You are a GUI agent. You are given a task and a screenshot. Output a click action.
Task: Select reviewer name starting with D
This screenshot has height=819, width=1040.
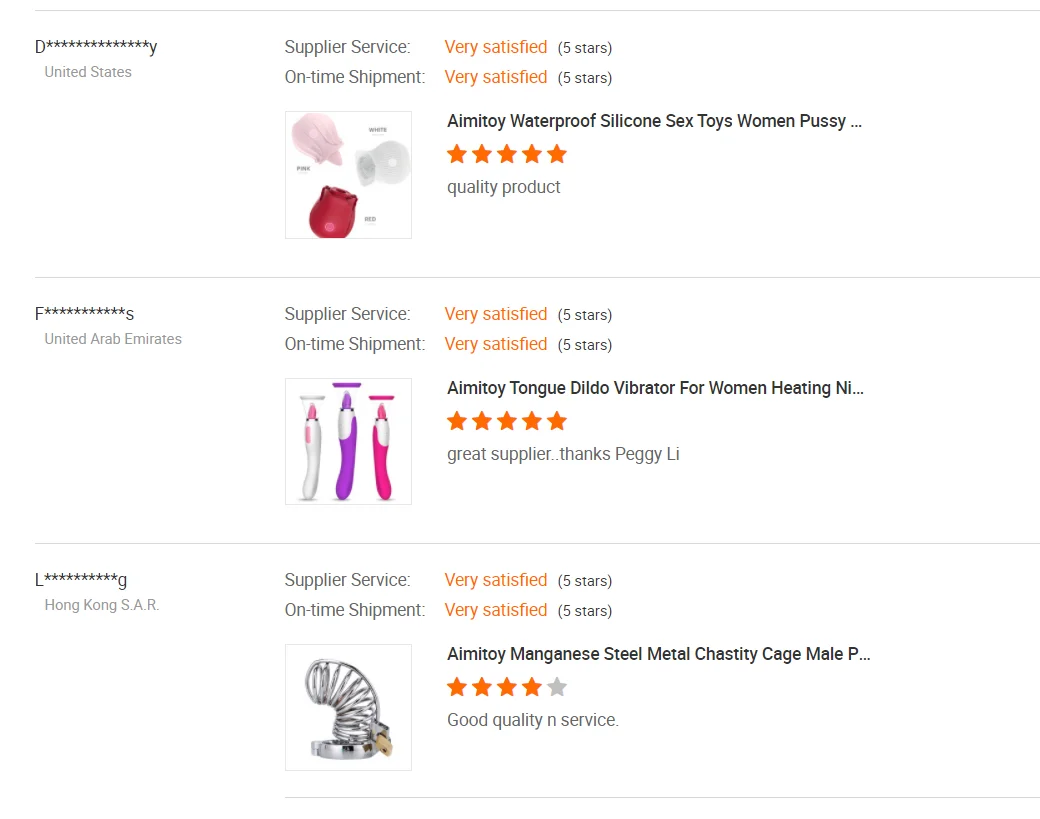tap(96, 47)
